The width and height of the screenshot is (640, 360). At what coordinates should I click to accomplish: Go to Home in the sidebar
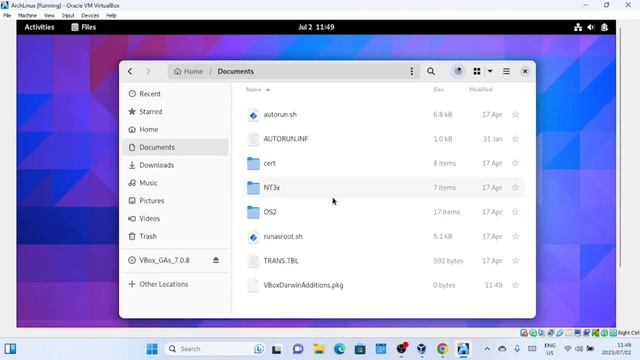coord(175,129)
